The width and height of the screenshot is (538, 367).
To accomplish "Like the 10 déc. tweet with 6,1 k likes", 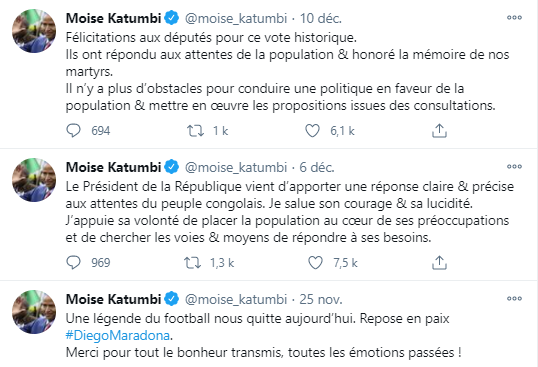I will pyautogui.click(x=312, y=131).
